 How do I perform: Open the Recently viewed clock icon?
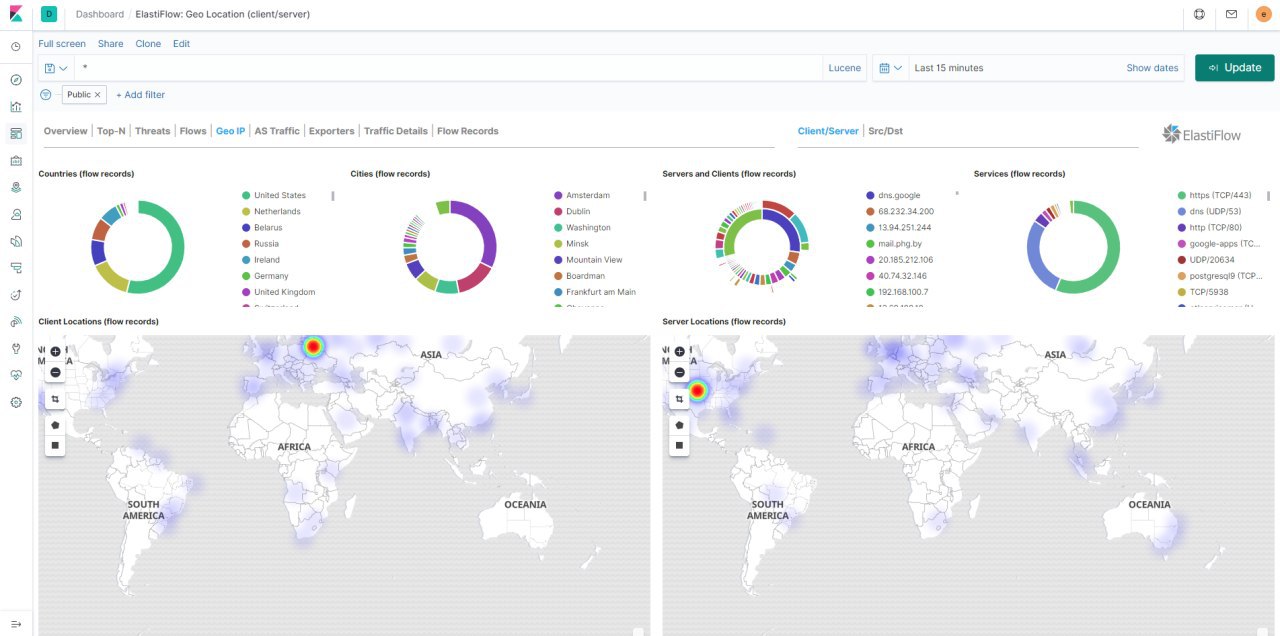16,47
